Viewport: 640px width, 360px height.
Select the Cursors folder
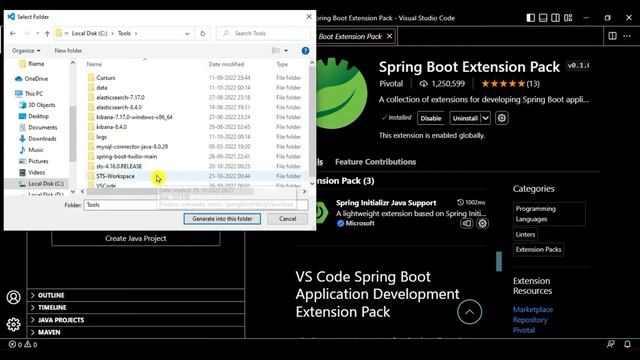(x=106, y=78)
